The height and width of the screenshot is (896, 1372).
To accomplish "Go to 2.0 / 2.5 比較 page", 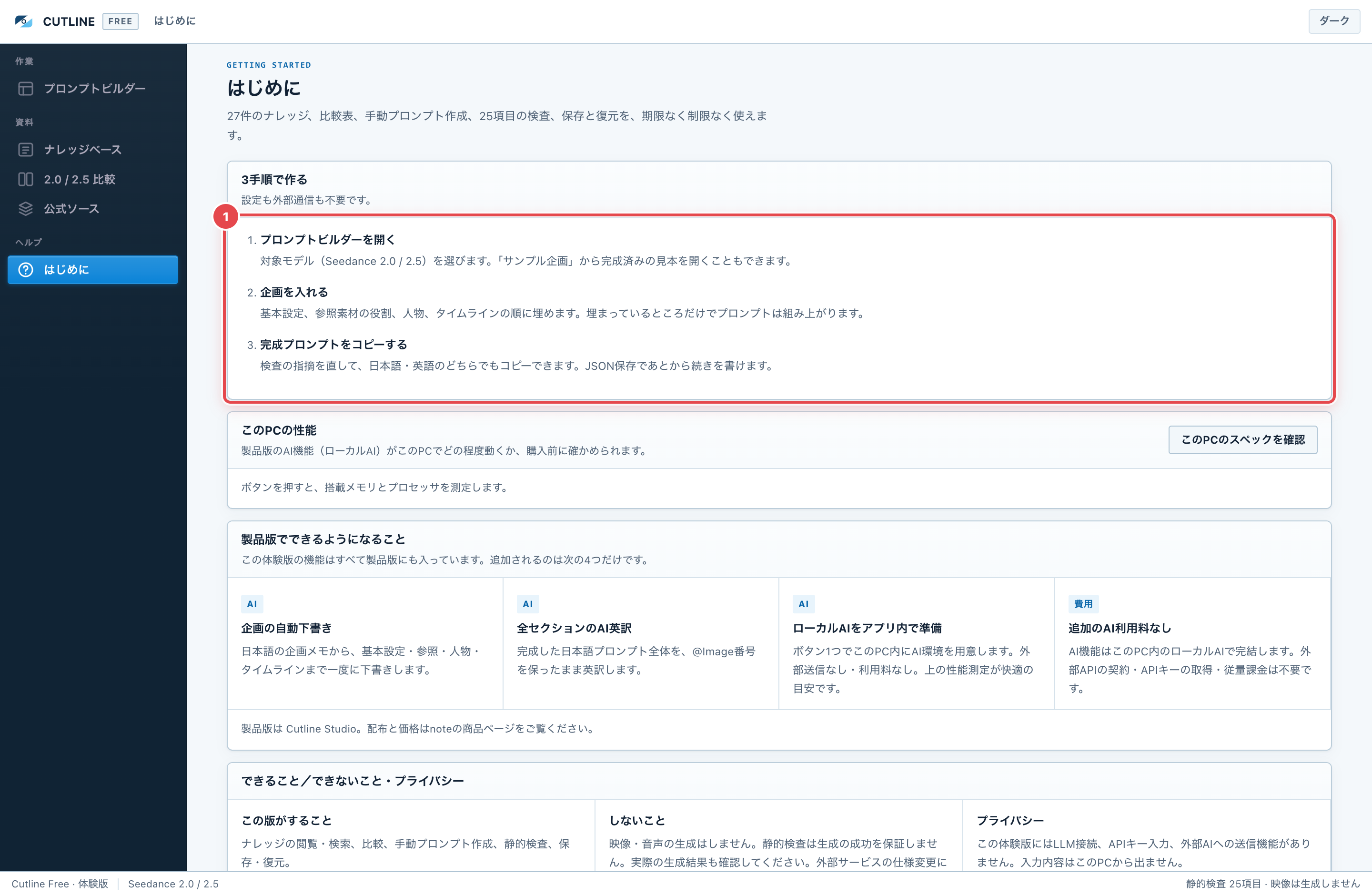I will (93, 179).
